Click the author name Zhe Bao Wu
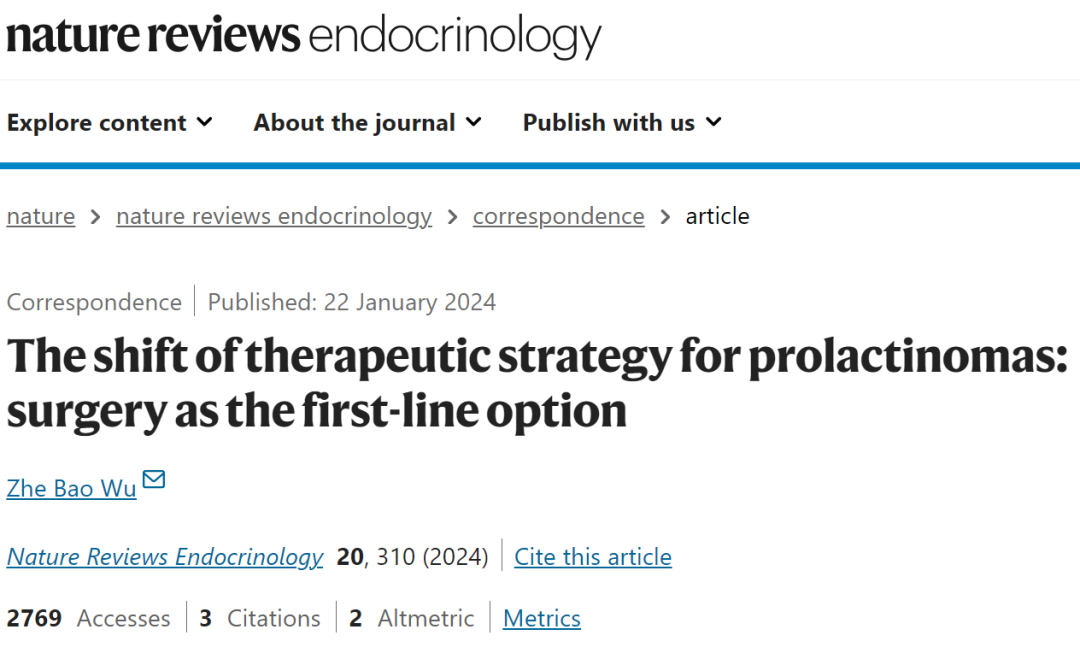Viewport: 1080px width, 647px height. [x=72, y=489]
